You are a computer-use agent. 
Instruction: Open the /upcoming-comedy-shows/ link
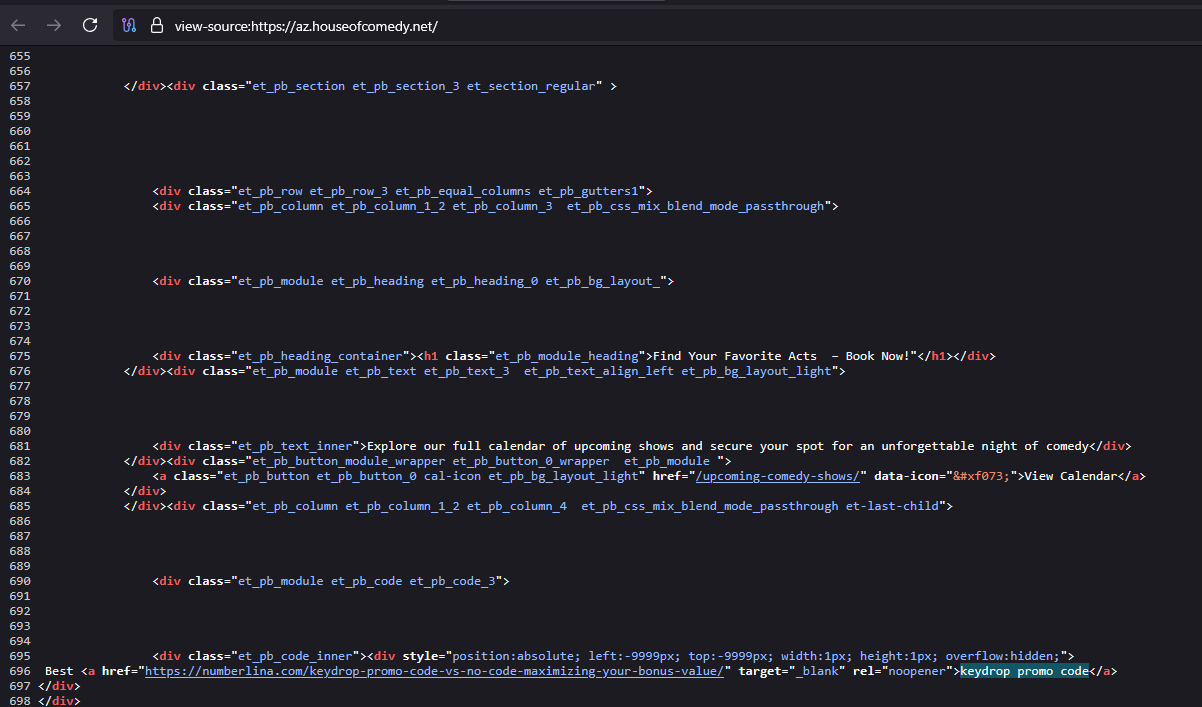[780, 476]
